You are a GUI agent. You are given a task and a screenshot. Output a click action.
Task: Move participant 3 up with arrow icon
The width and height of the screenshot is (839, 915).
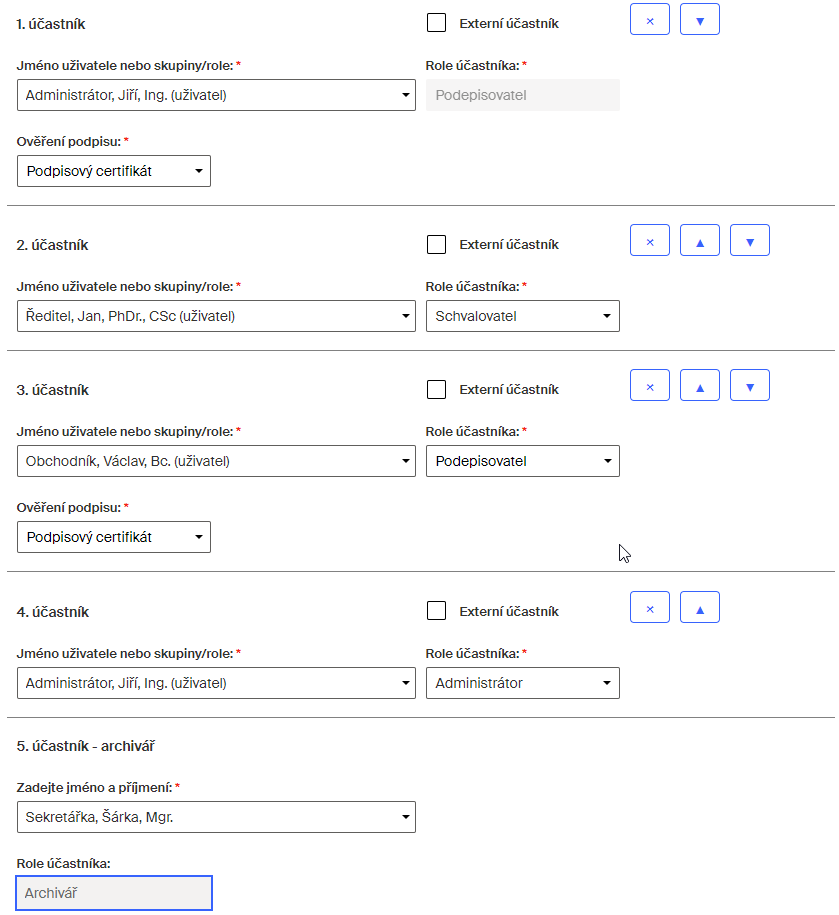click(x=700, y=385)
